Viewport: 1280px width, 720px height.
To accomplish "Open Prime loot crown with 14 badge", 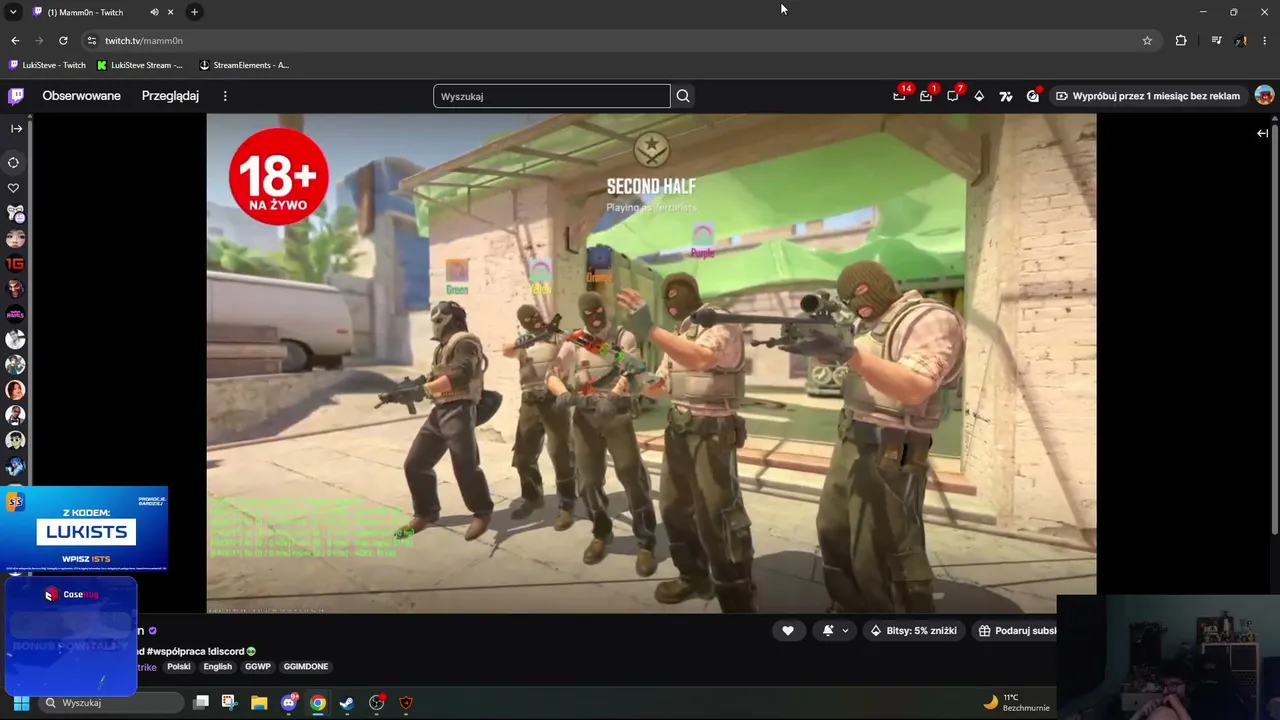I will (899, 96).
